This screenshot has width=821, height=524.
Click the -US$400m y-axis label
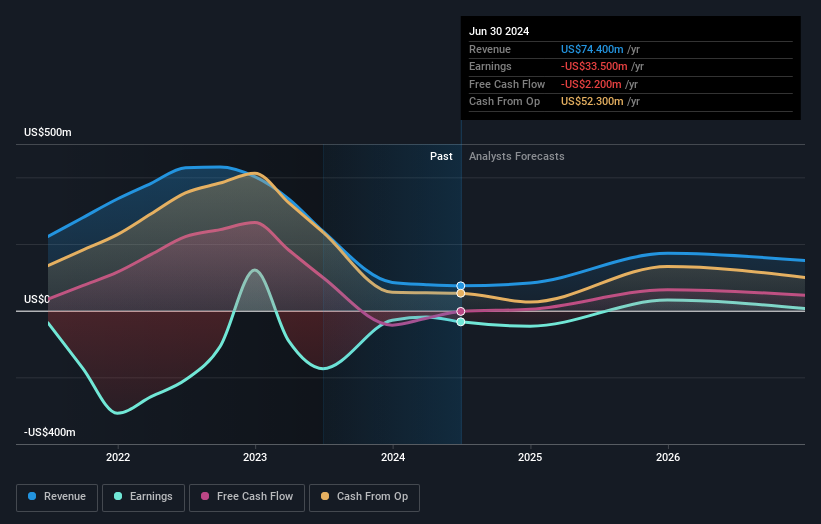click(50, 432)
